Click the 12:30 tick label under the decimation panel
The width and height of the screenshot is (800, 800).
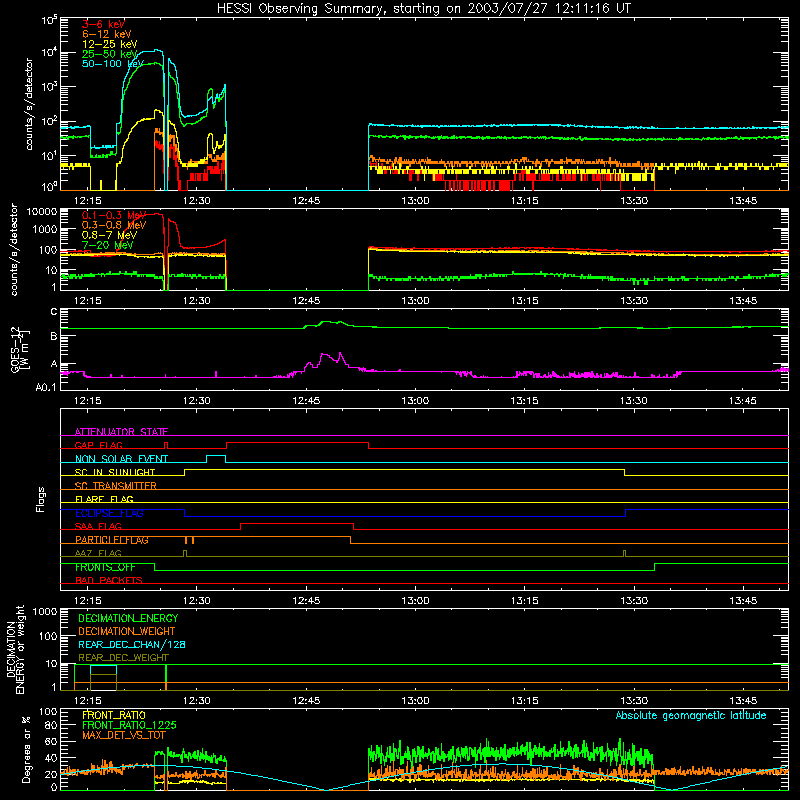[197, 701]
